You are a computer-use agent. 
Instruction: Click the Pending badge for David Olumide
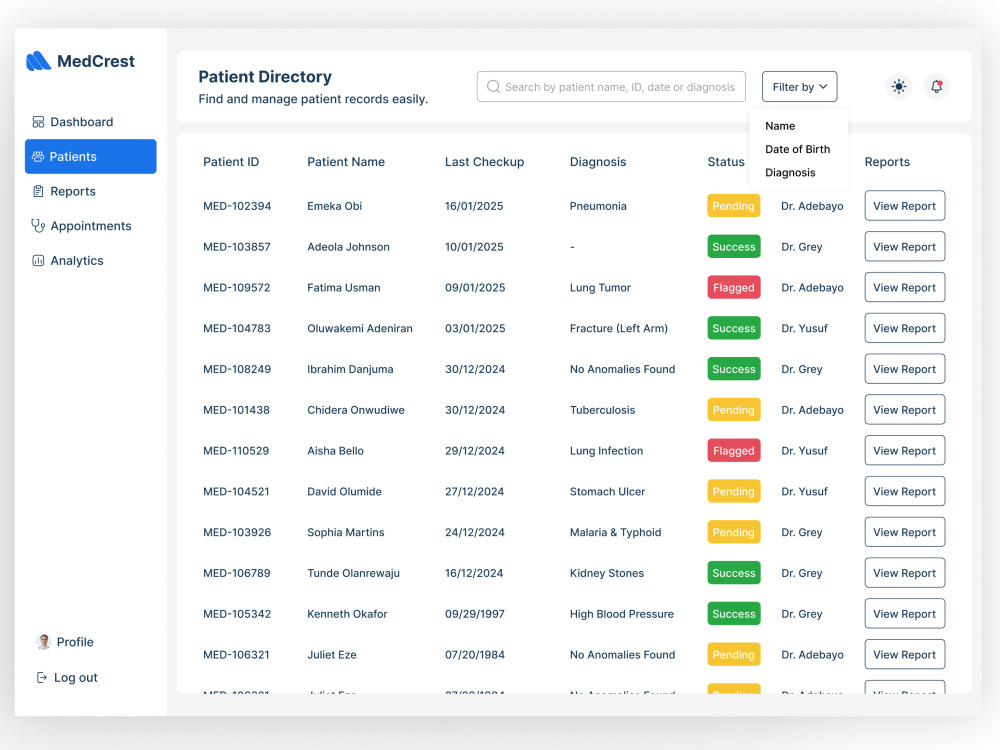733,492
